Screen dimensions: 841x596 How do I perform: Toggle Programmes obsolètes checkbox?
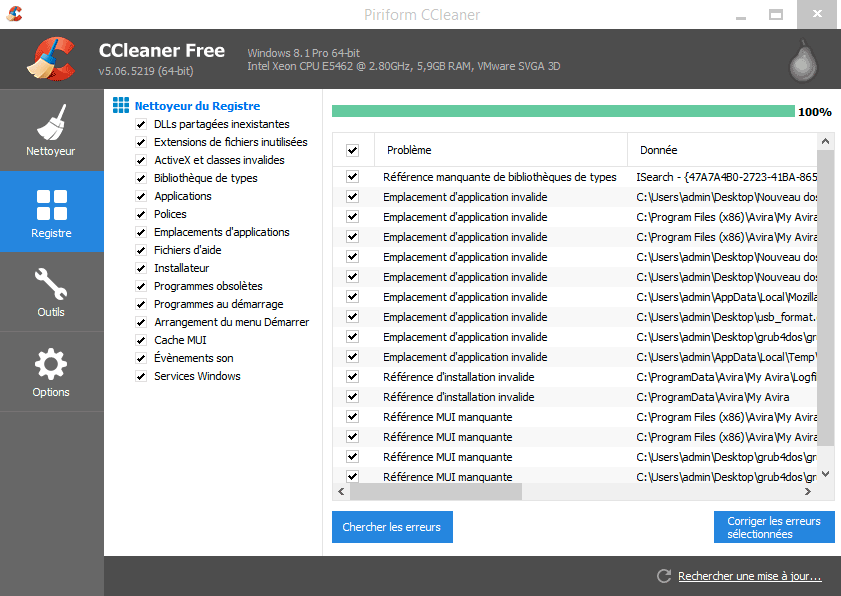[x=141, y=286]
